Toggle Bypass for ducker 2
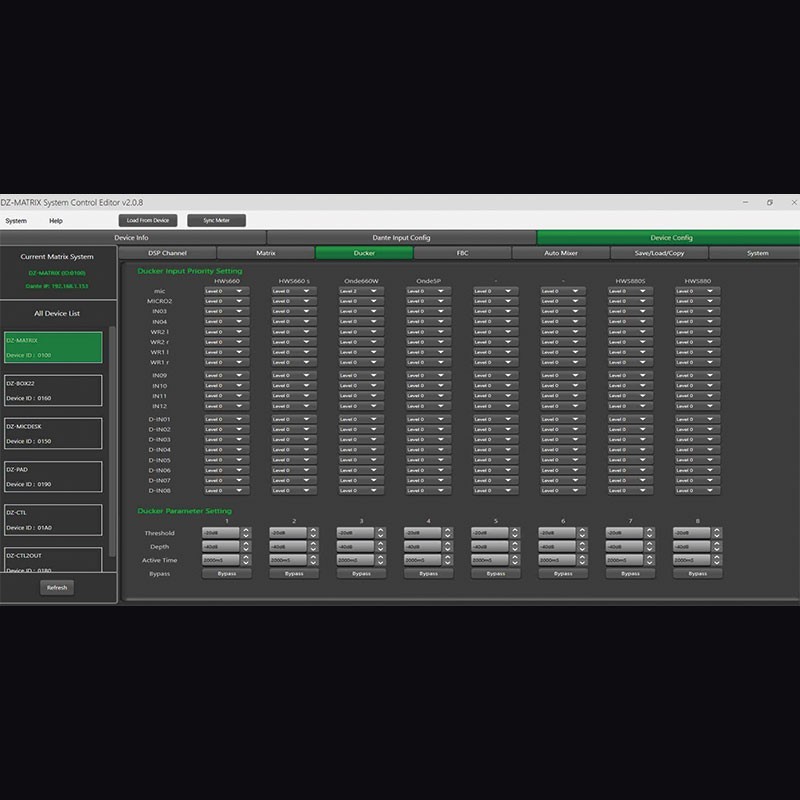The width and height of the screenshot is (800, 800). click(x=294, y=574)
